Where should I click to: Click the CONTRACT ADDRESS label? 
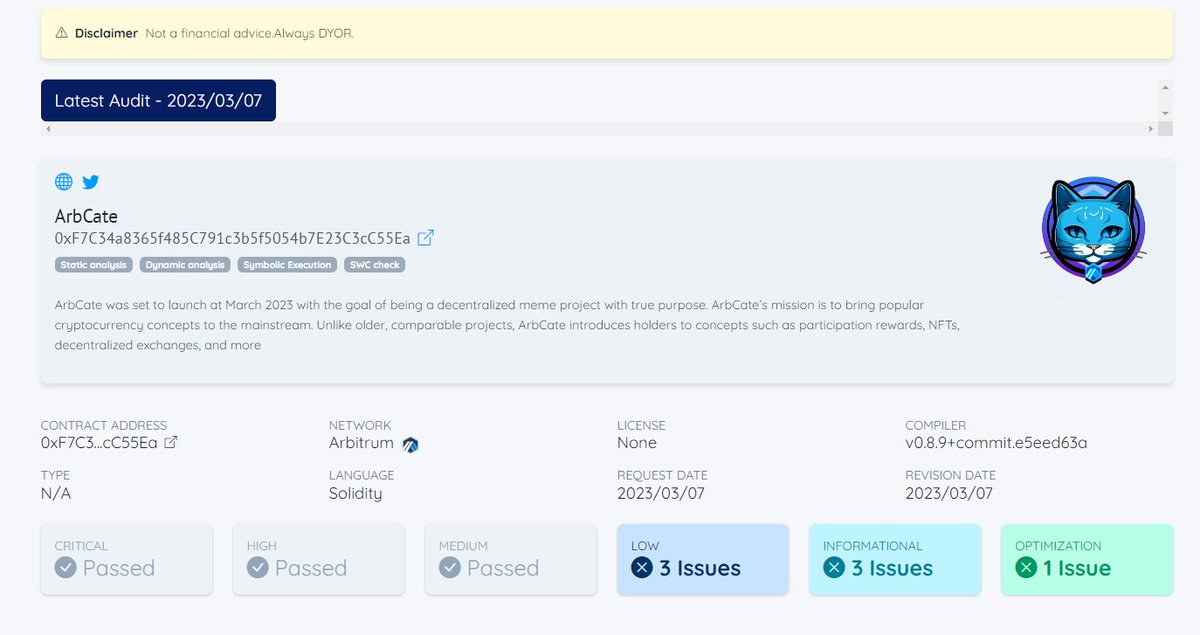pos(104,425)
